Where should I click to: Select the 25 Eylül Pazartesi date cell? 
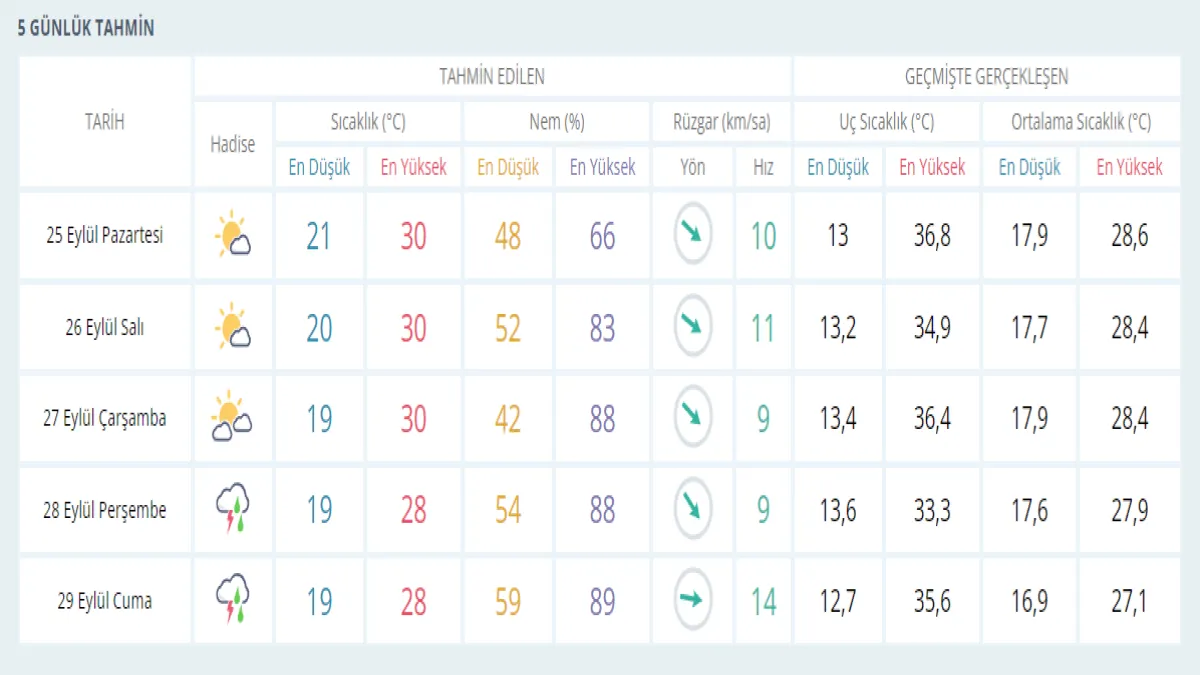[x=105, y=237]
